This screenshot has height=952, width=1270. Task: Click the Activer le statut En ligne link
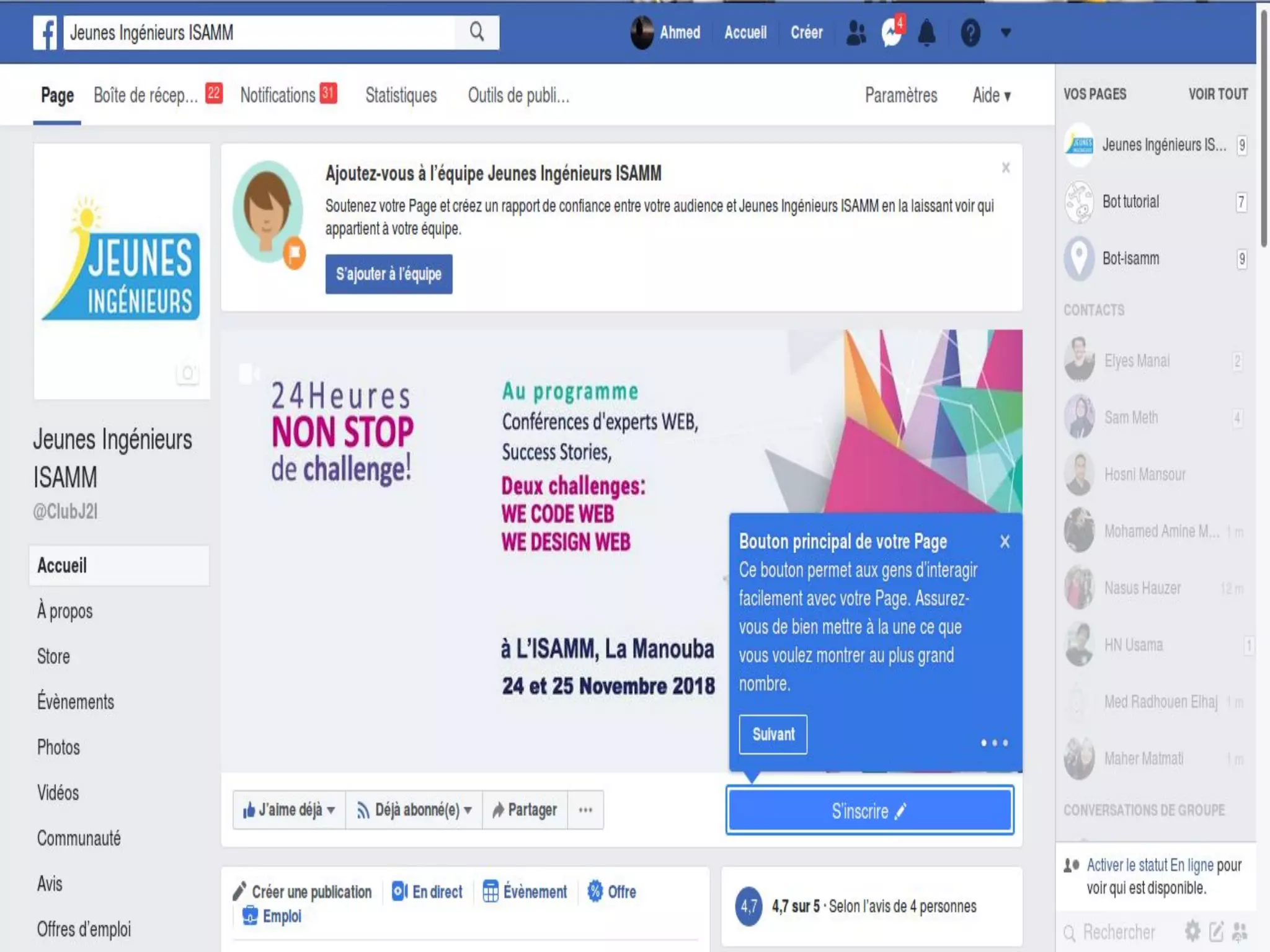1150,865
